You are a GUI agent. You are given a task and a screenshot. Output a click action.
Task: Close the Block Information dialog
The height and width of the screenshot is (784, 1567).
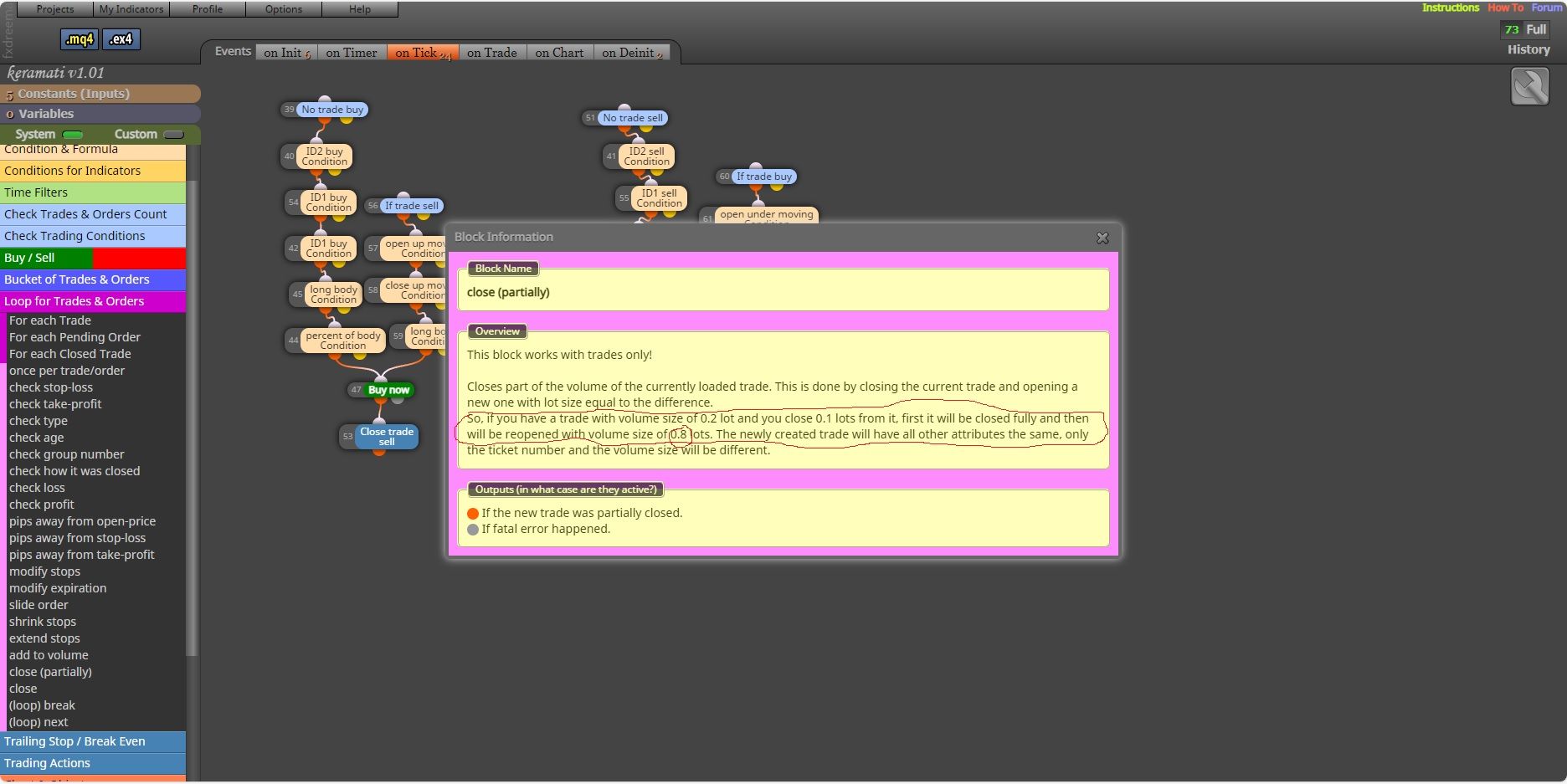tap(1102, 238)
